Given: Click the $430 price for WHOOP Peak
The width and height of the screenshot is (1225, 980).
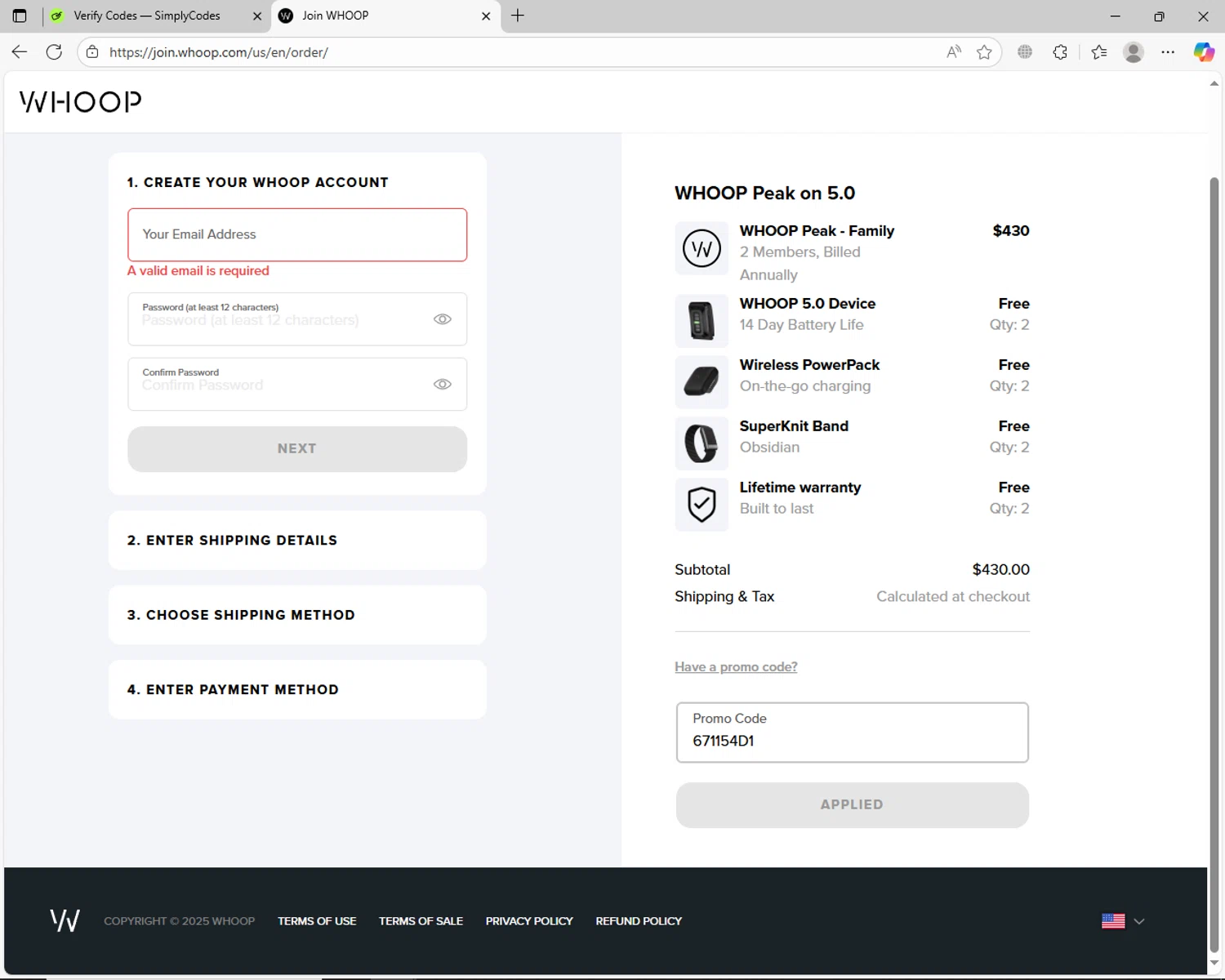Looking at the screenshot, I should [1011, 231].
